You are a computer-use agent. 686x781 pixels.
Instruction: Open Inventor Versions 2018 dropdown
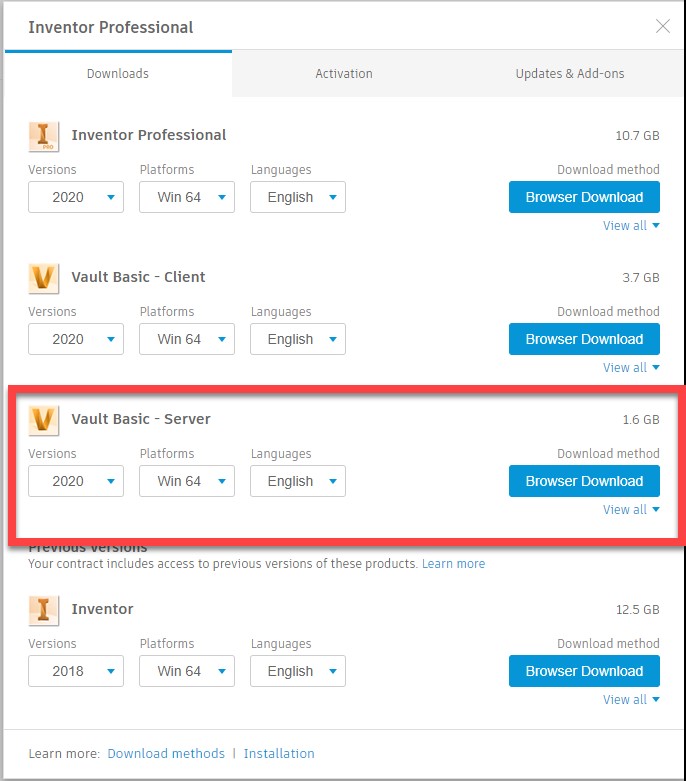tap(76, 671)
